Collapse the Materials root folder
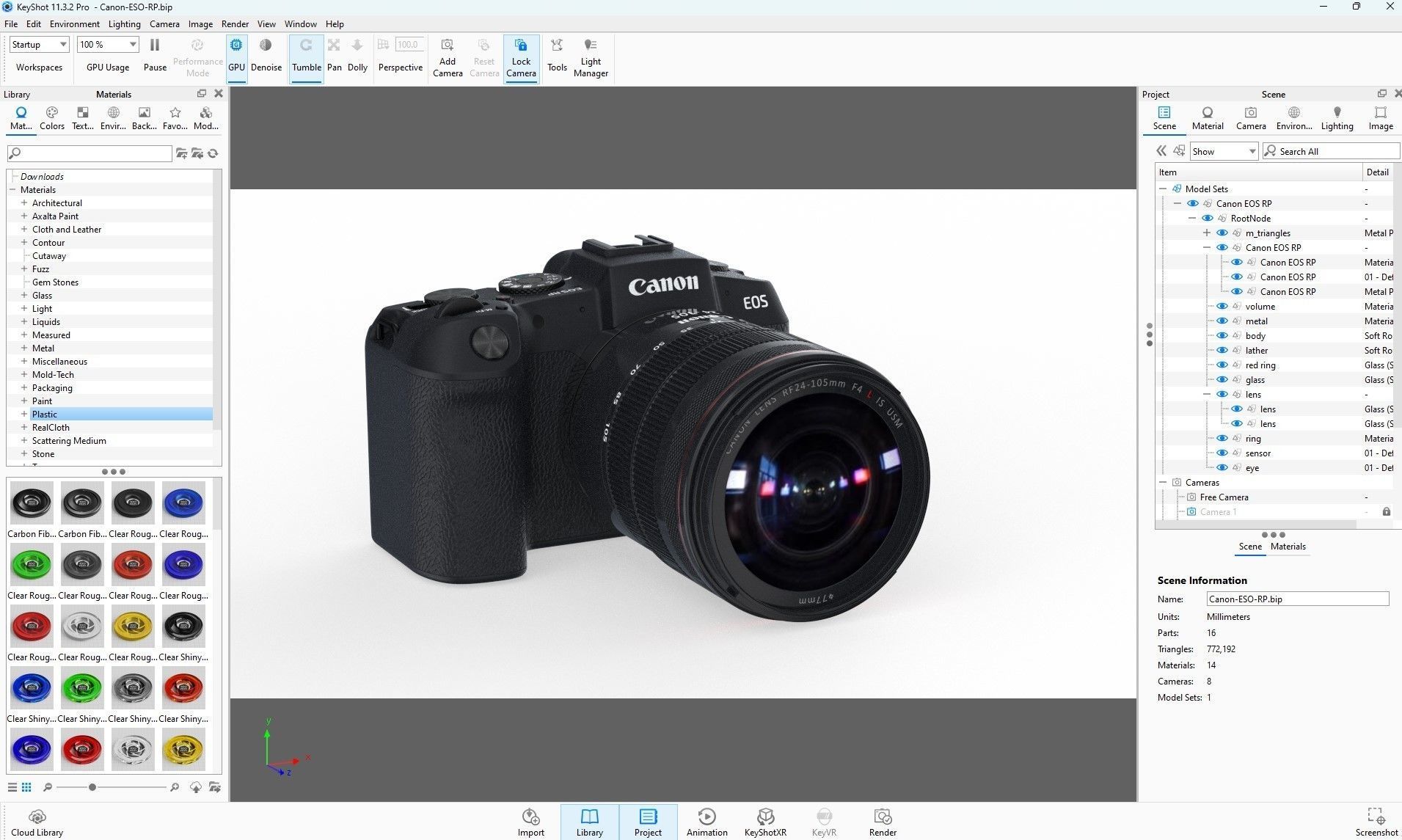This screenshot has height=840, width=1402. 12,190
